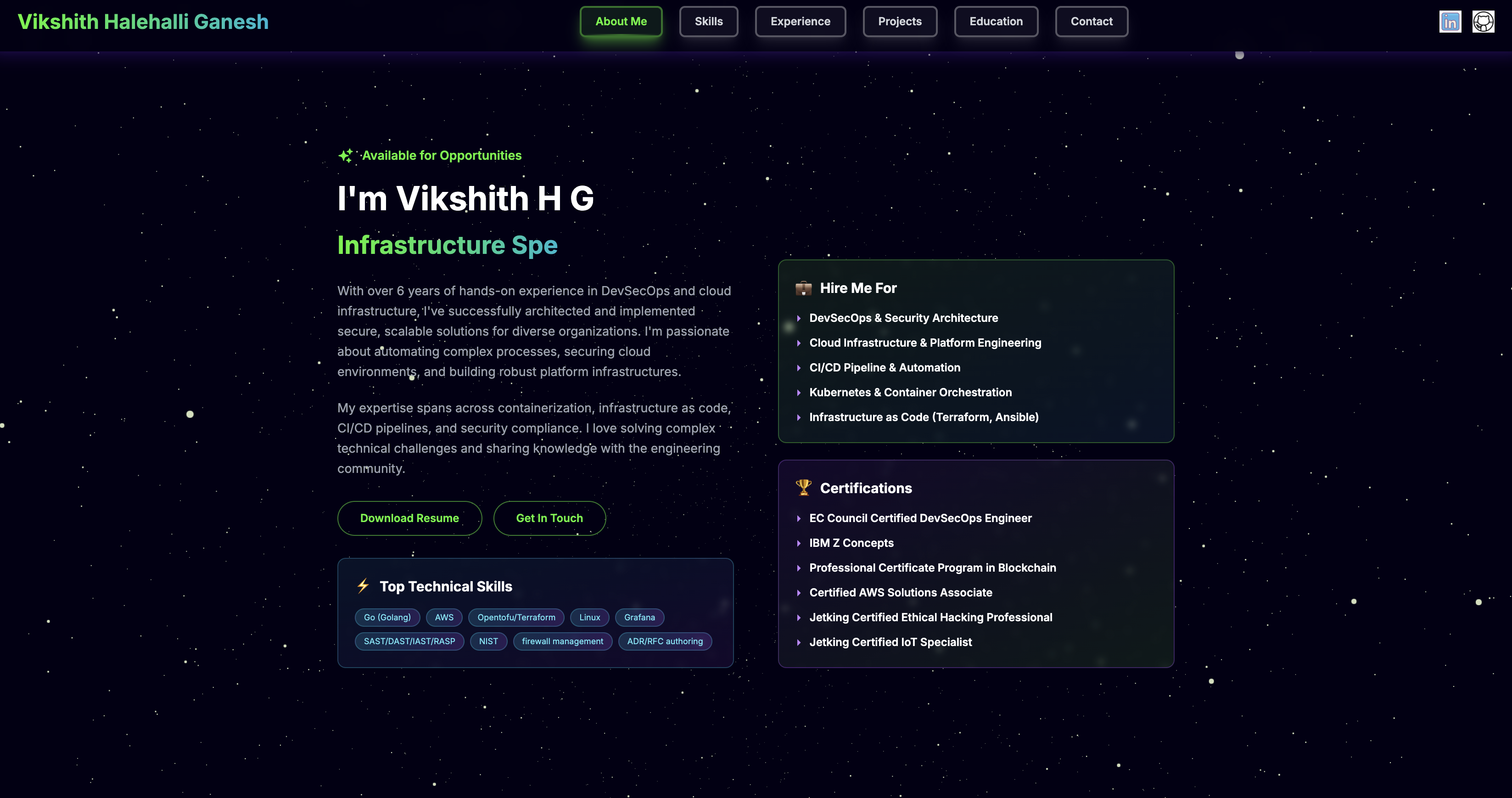The image size is (1512, 798).
Task: Navigate to the Projects section
Action: click(x=900, y=21)
